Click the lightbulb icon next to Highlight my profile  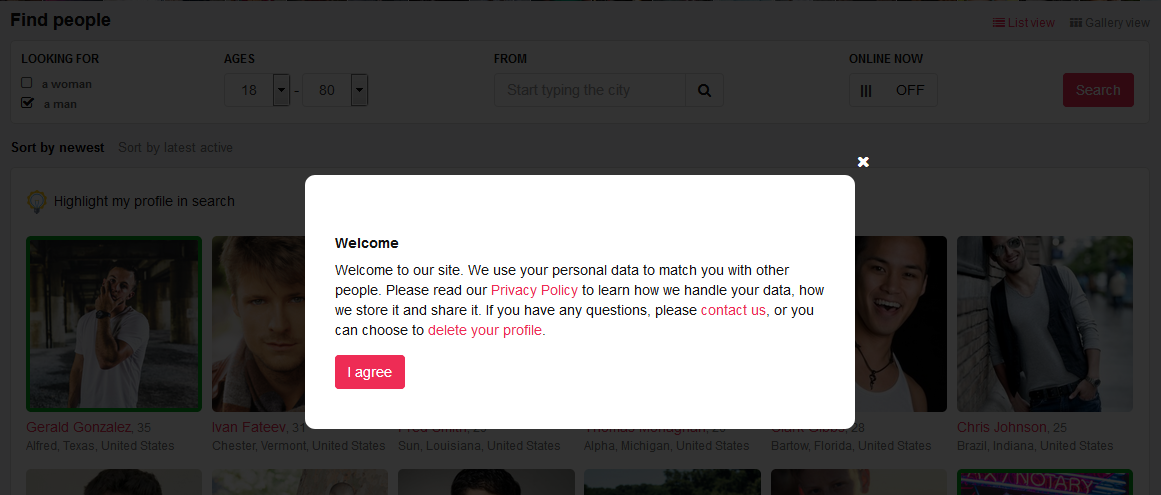click(x=36, y=201)
